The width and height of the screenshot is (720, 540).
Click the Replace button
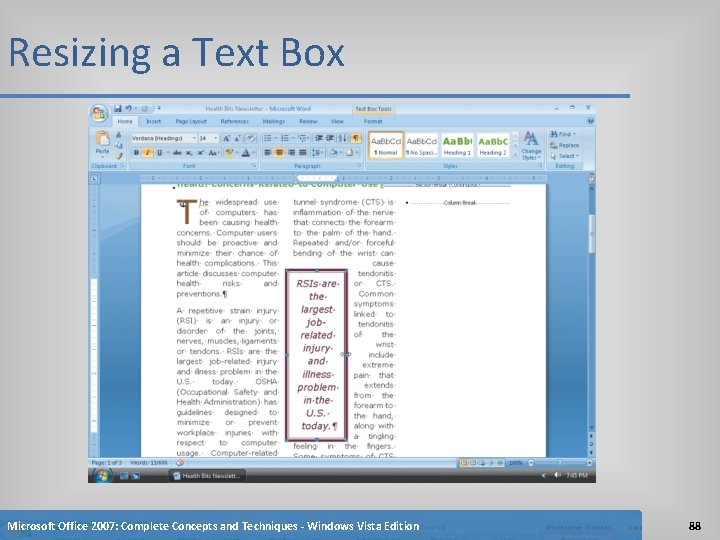[564, 145]
